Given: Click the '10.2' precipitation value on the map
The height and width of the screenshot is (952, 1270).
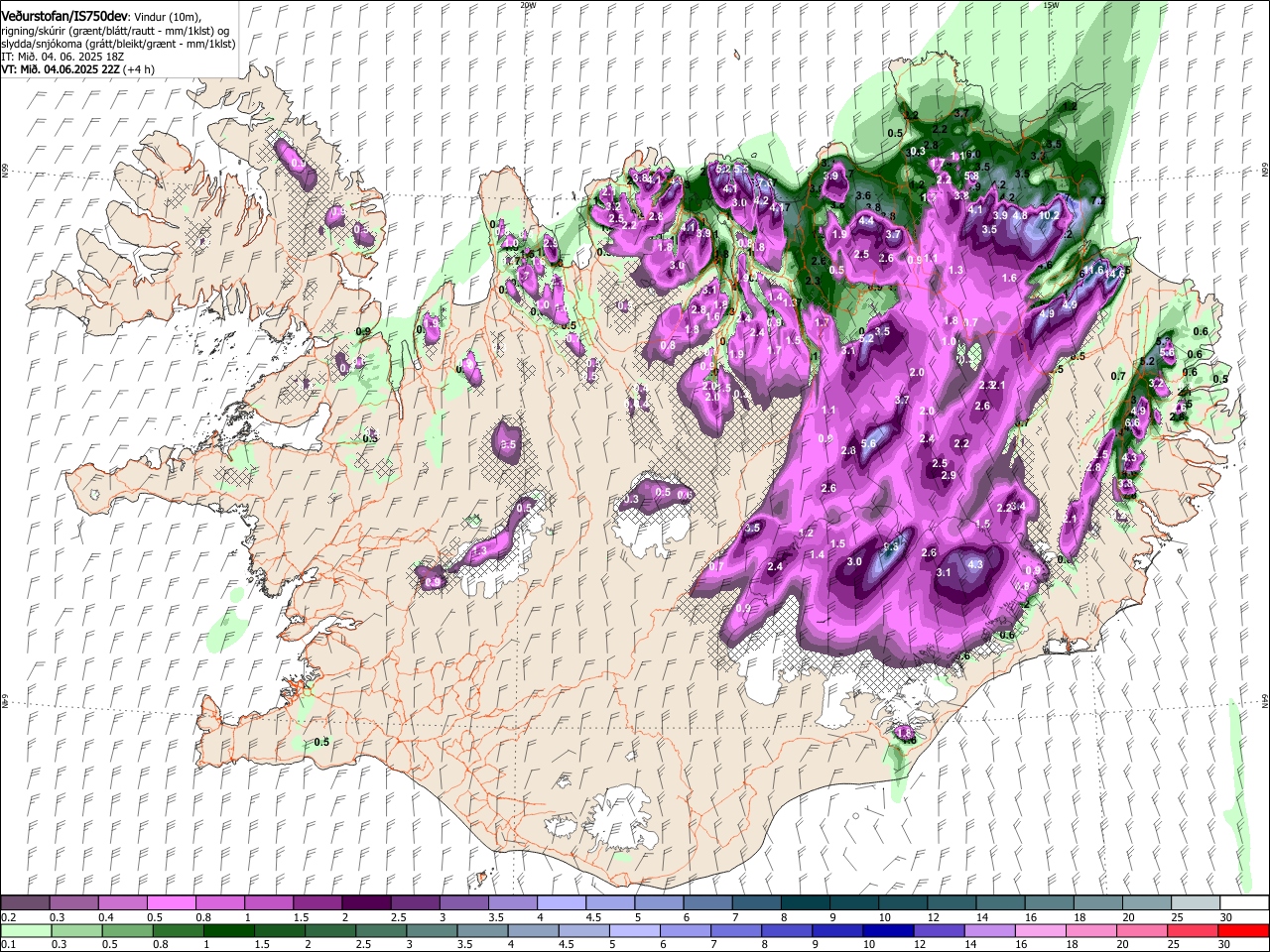Looking at the screenshot, I should pos(1050,215).
